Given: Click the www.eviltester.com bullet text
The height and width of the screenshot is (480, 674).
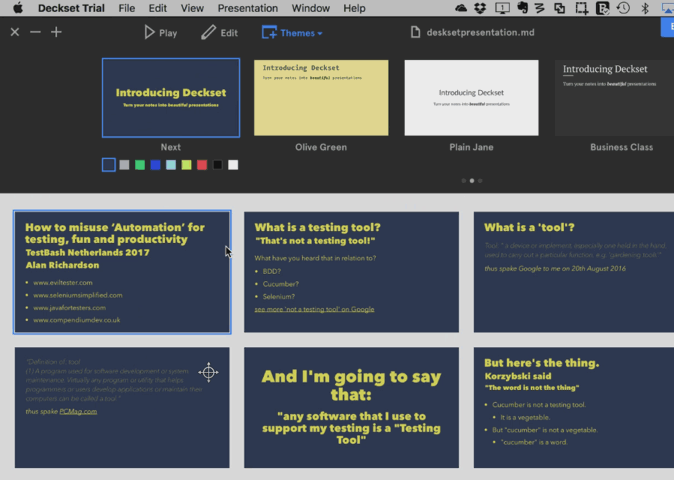Looking at the screenshot, I should click(63, 282).
